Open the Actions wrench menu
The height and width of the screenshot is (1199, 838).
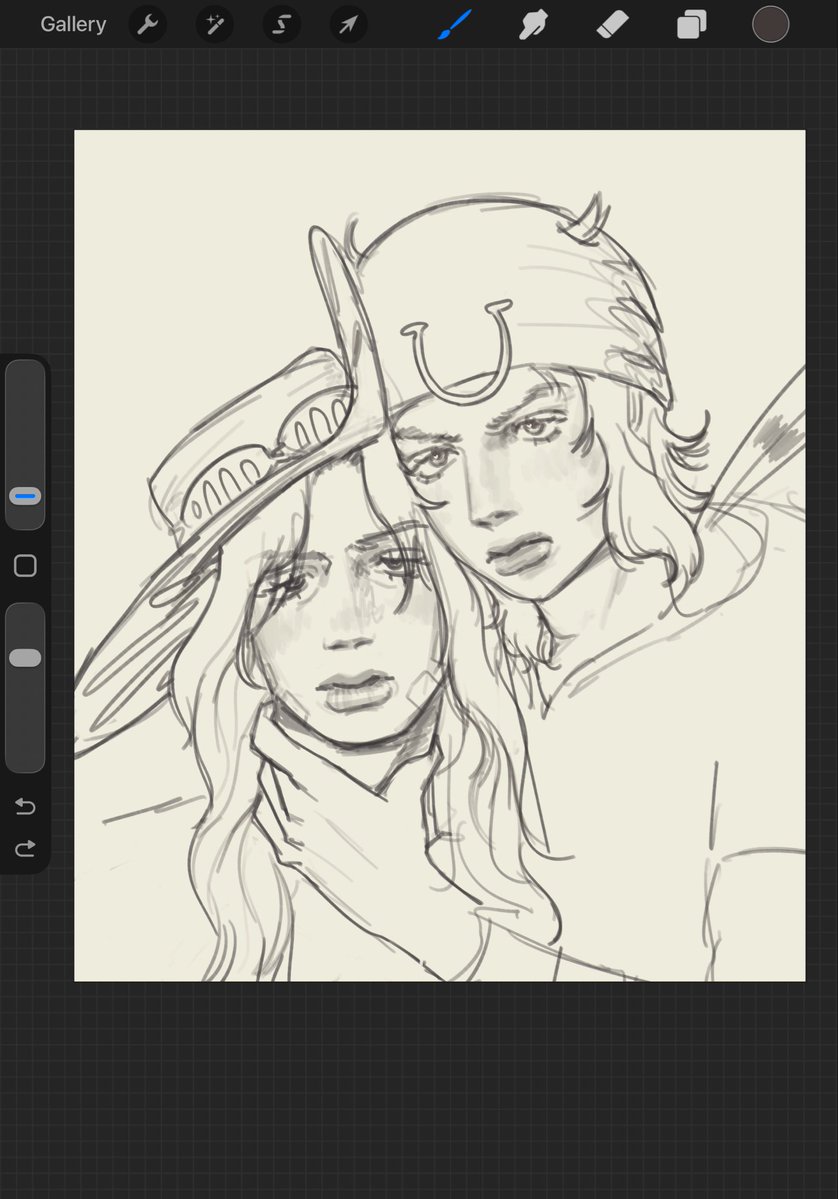[147, 24]
